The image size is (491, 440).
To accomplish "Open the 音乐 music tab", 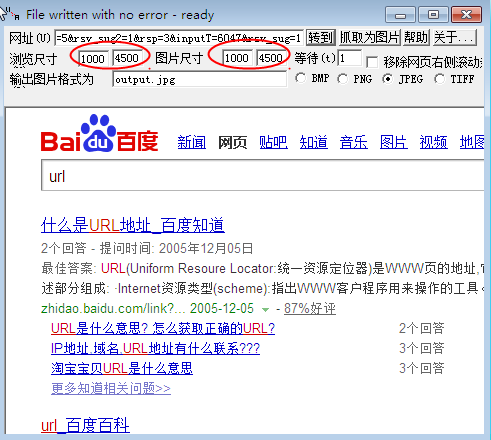I will [x=354, y=142].
